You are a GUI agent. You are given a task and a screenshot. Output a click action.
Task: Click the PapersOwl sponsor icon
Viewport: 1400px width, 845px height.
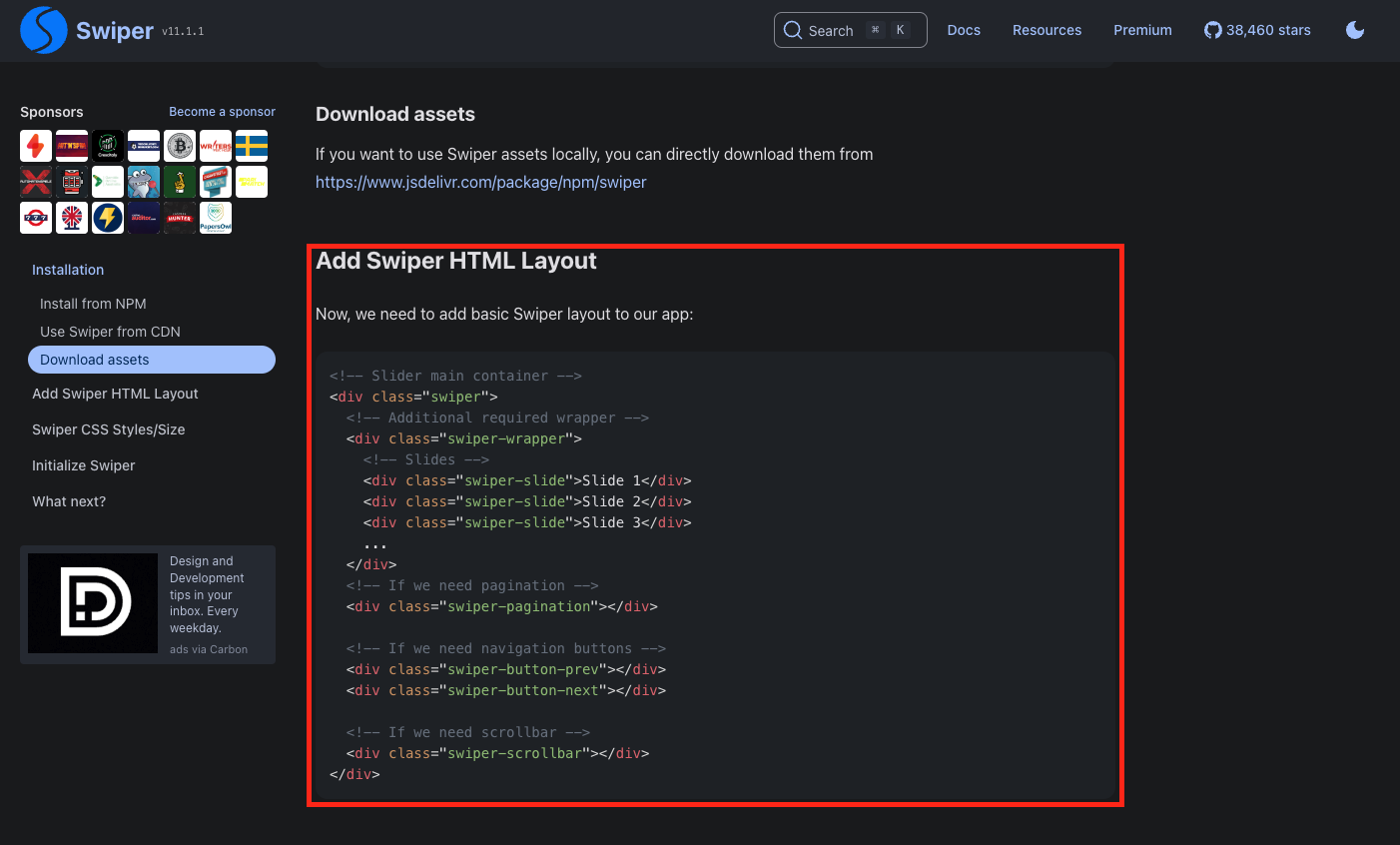tap(215, 217)
